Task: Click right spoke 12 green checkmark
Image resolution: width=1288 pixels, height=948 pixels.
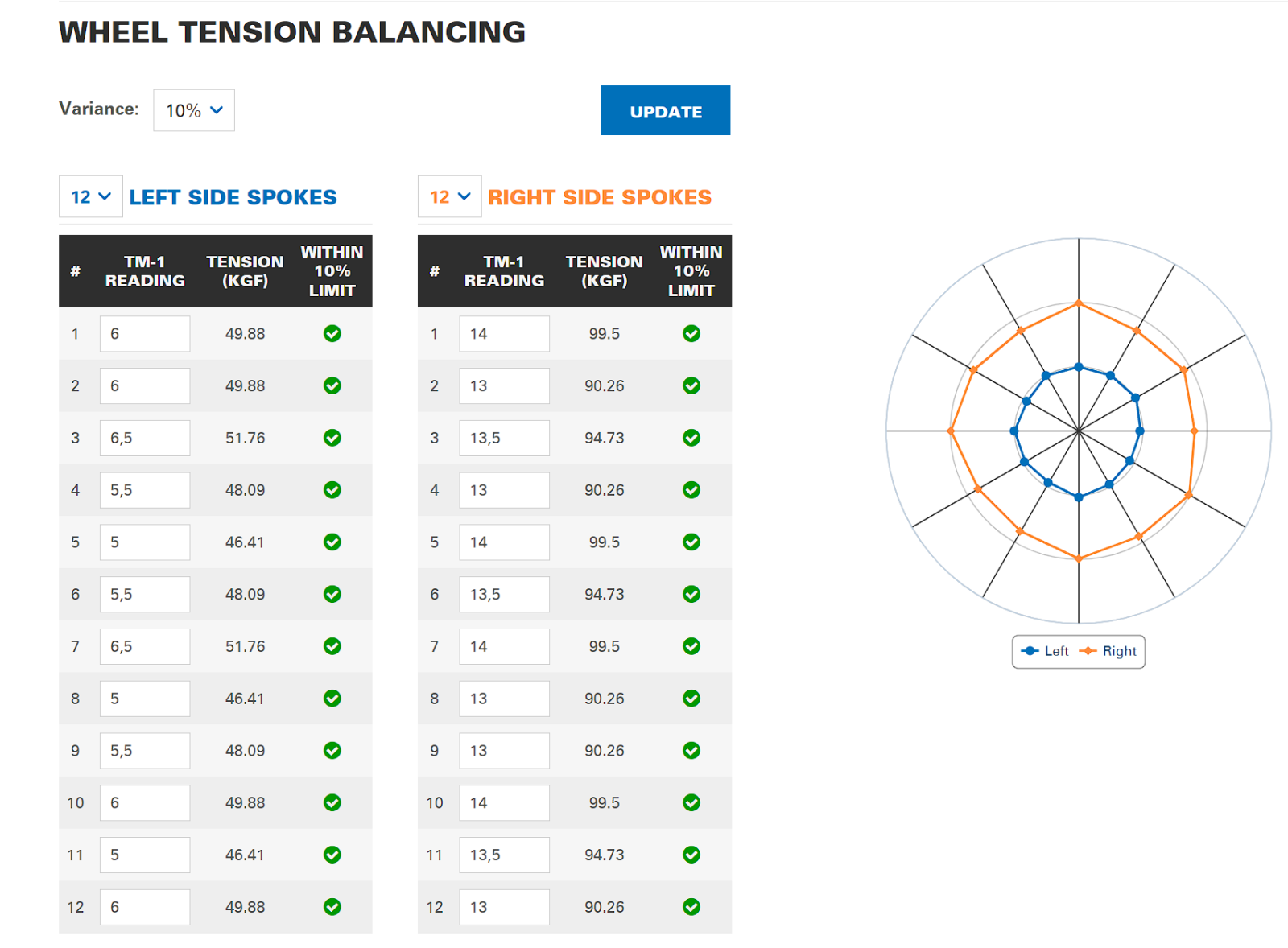Action: pos(691,907)
